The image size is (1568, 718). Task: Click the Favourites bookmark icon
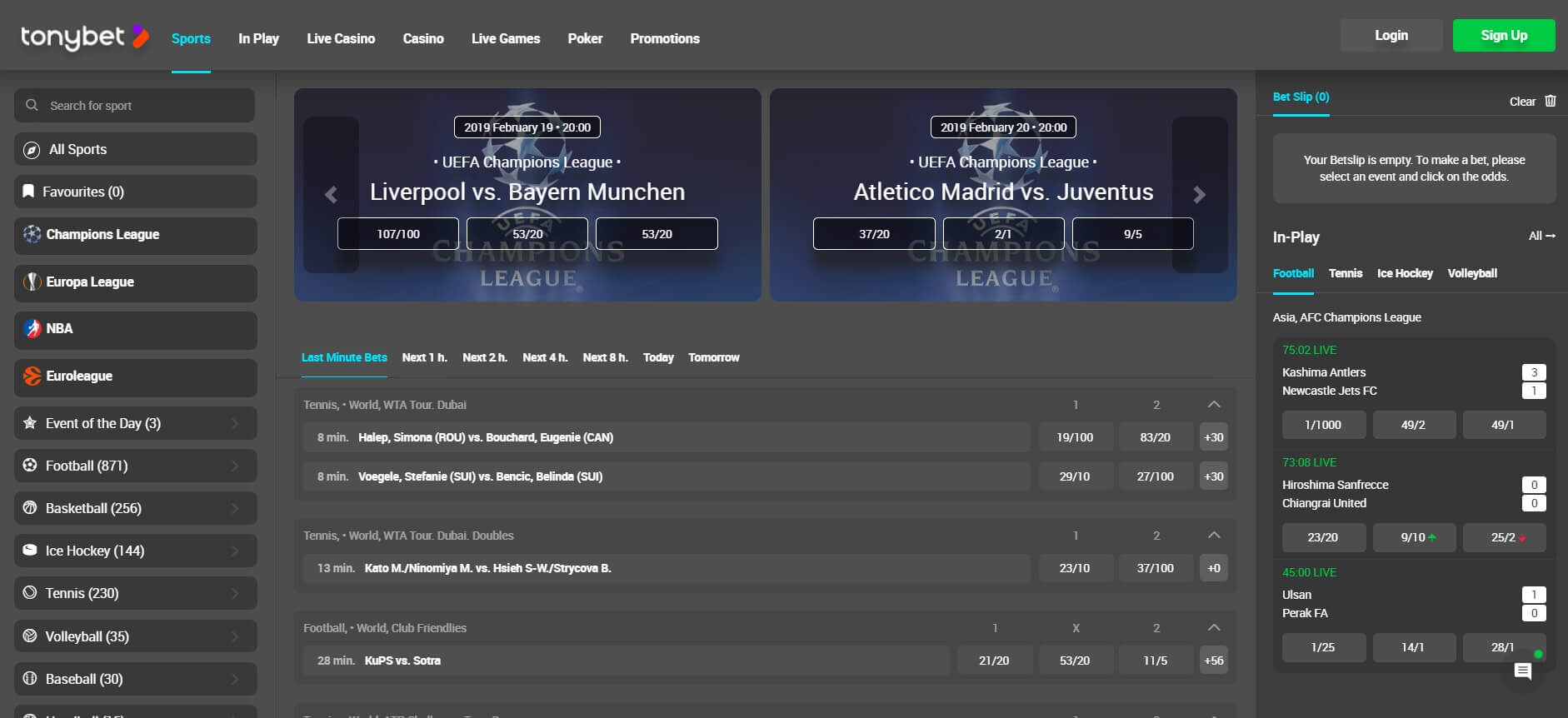pyautogui.click(x=29, y=192)
